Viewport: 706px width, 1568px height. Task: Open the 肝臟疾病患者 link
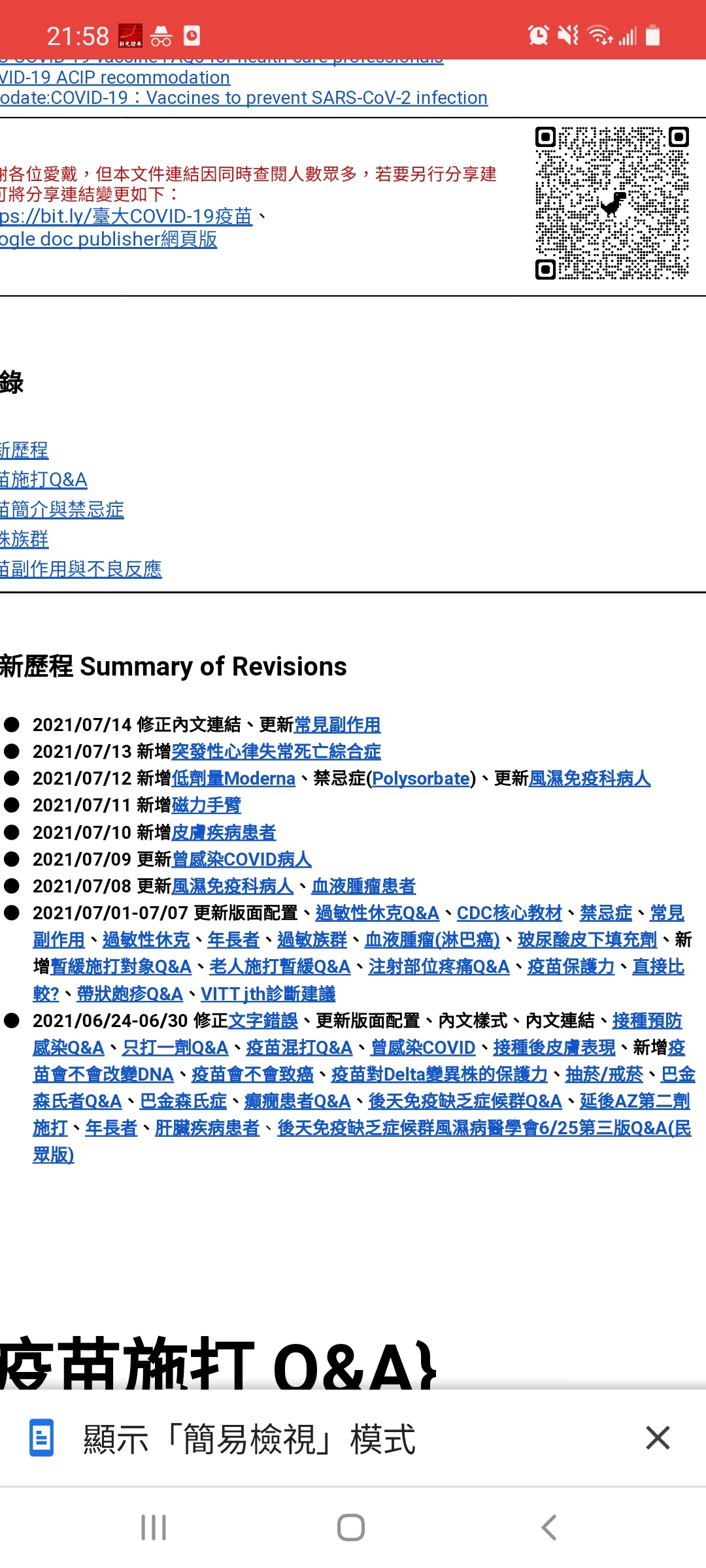(x=207, y=1128)
